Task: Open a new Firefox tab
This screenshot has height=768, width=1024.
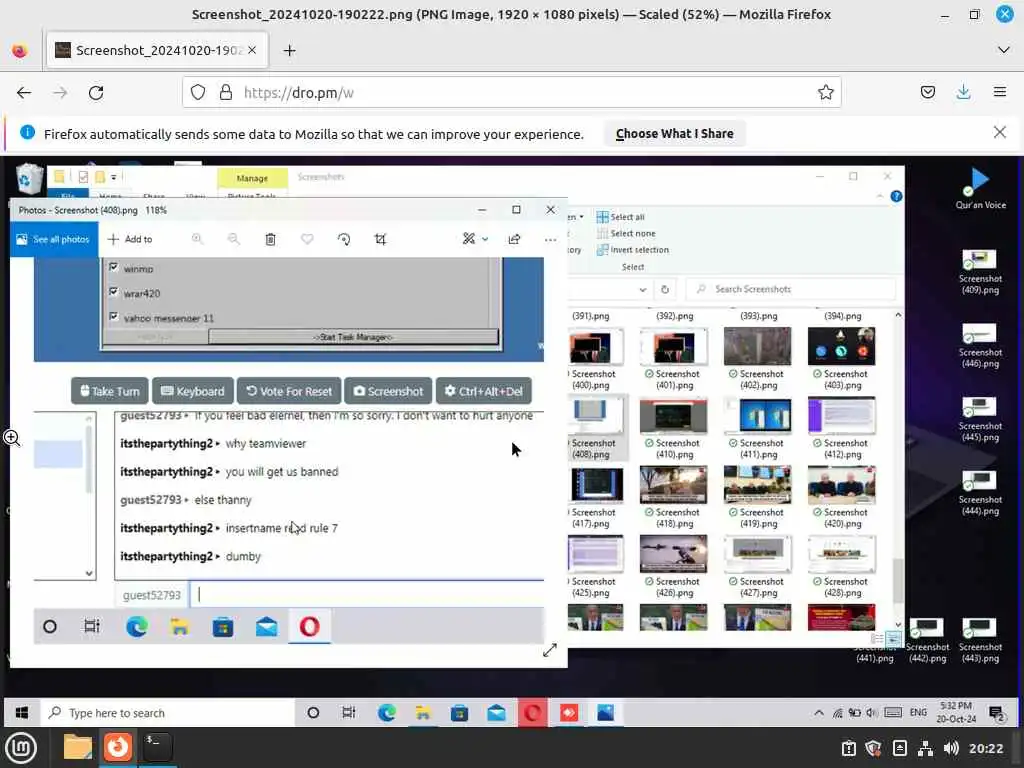Action: 289,51
